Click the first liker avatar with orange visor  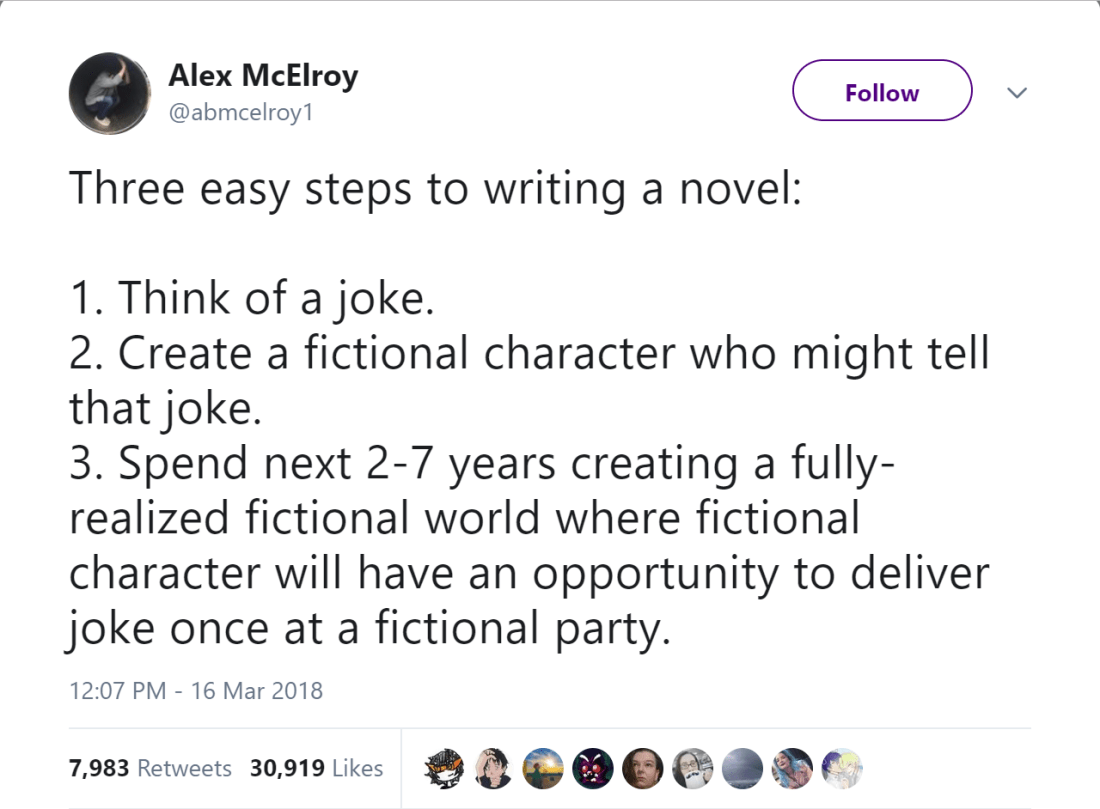(441, 768)
